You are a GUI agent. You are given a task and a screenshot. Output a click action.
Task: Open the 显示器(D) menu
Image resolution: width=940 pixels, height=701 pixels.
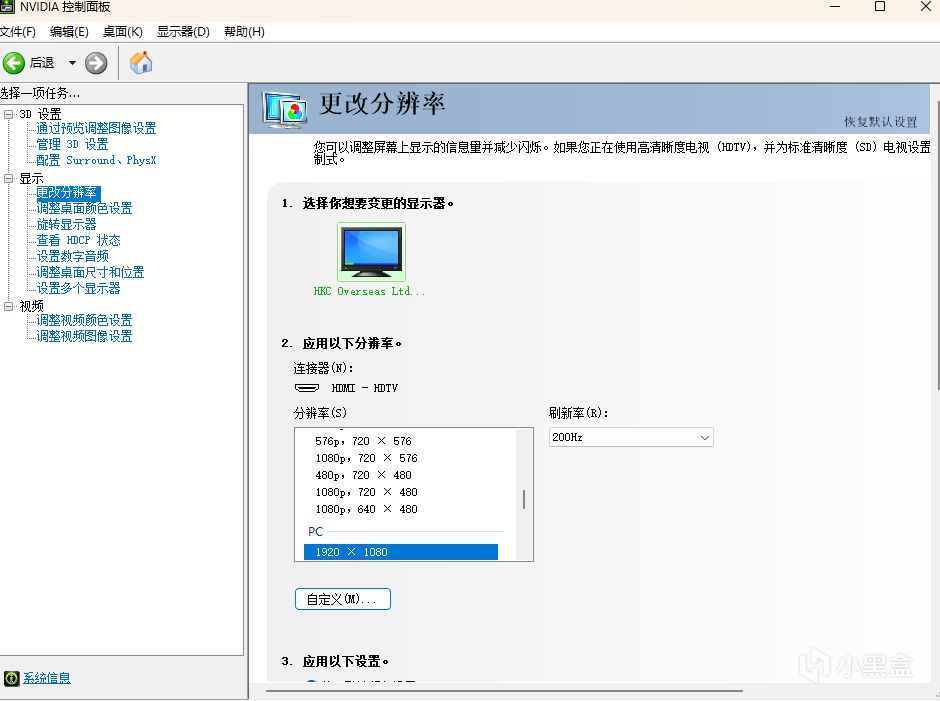pos(183,32)
